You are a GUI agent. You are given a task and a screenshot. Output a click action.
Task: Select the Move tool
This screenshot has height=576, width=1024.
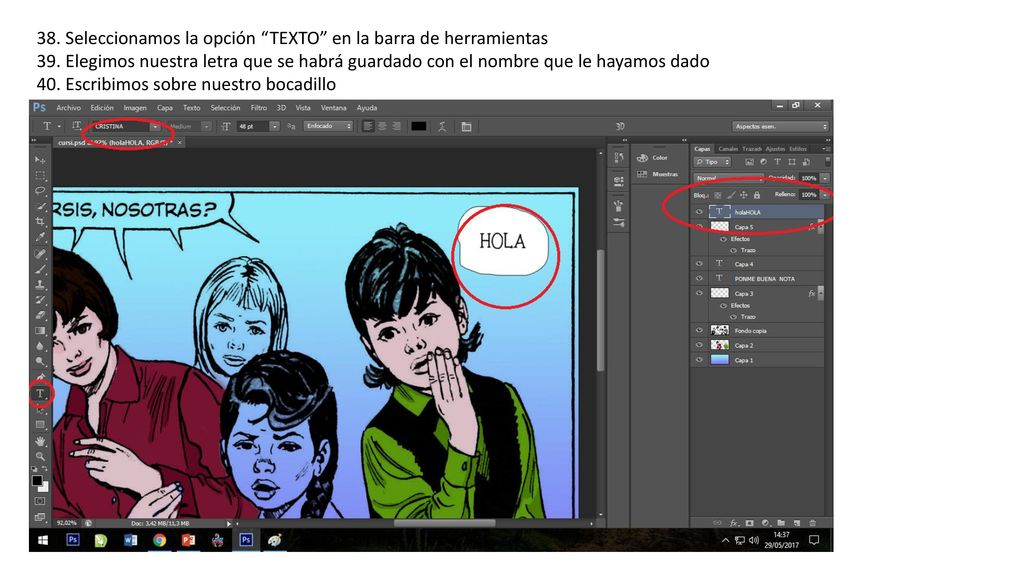[40, 159]
